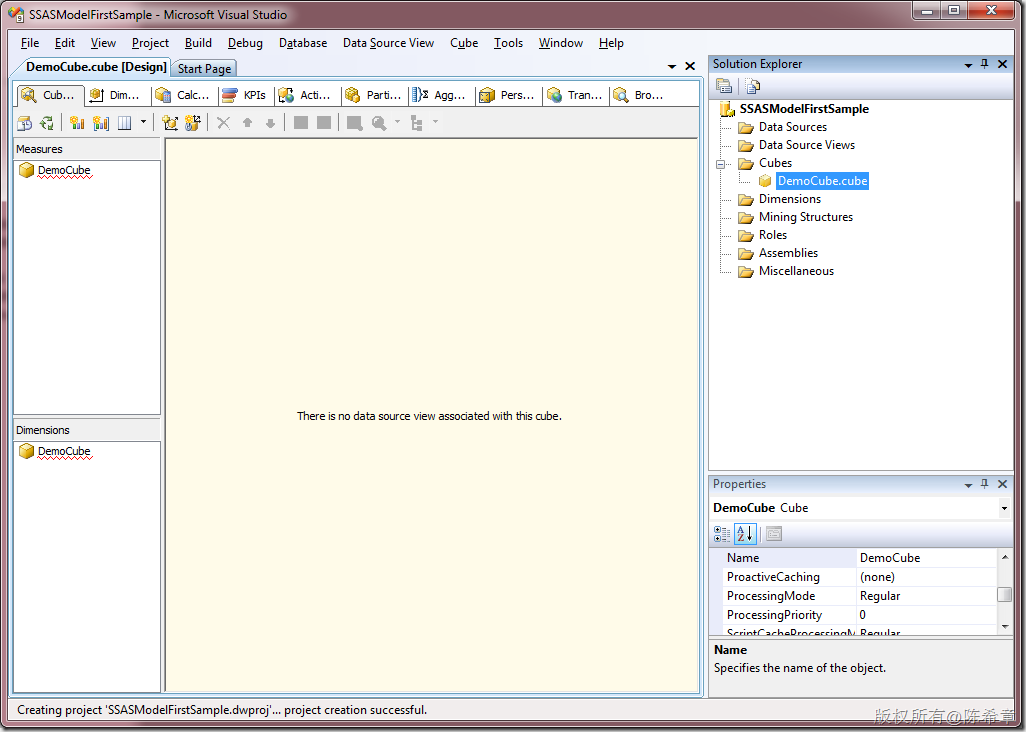Click Solution Explorer Properties toolbar icon
The width and height of the screenshot is (1026, 732).
[x=724, y=86]
